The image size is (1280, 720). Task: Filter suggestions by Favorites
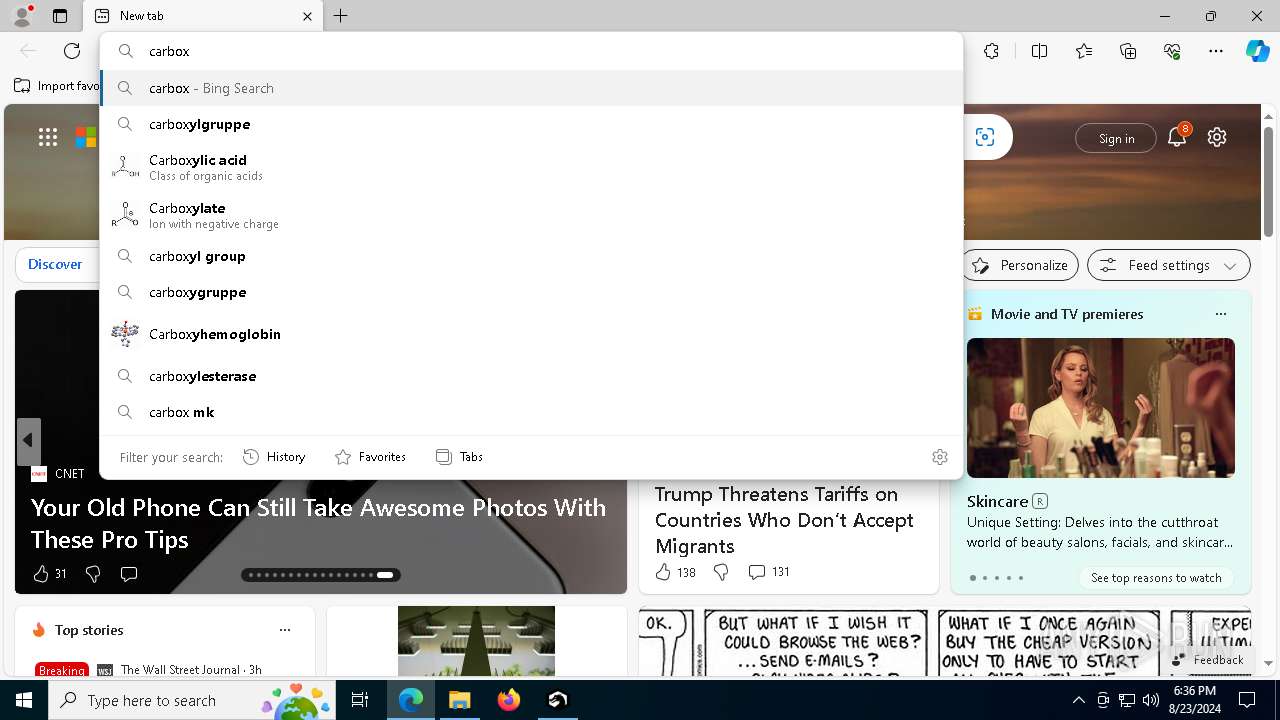click(370, 457)
